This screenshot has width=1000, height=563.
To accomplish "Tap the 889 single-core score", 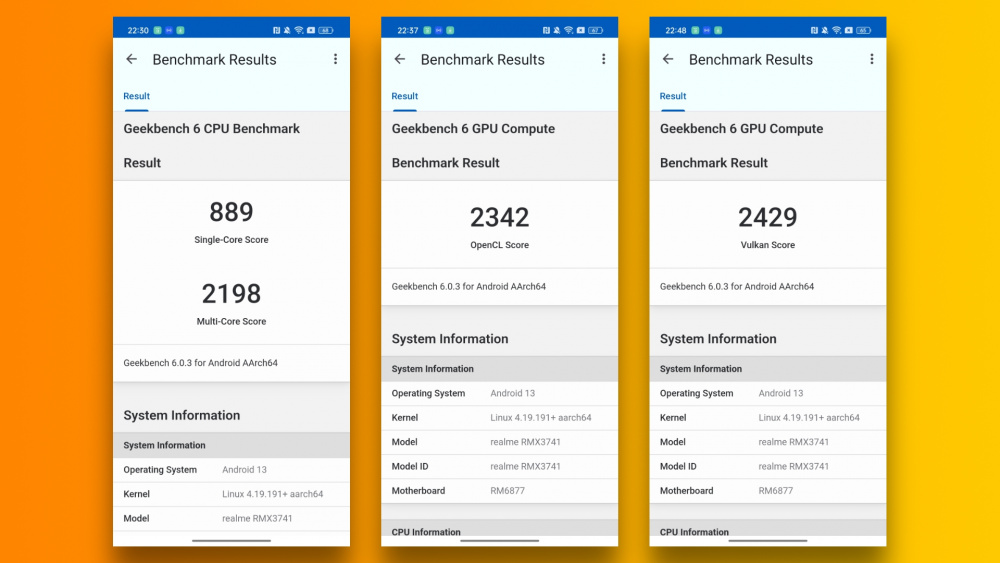I will click(x=232, y=212).
